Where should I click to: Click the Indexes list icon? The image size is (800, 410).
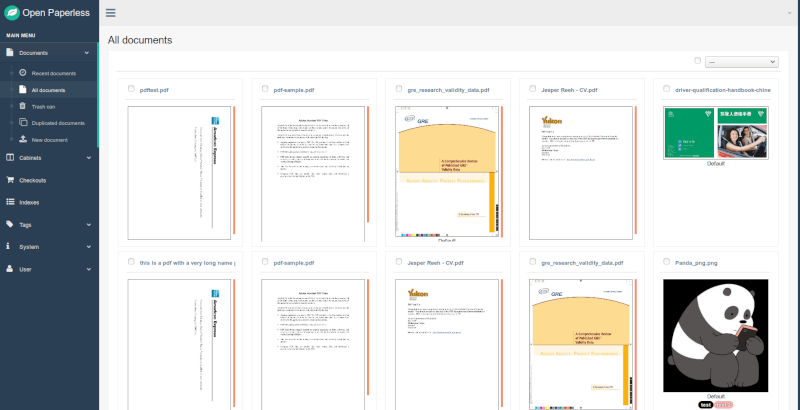click(10, 202)
